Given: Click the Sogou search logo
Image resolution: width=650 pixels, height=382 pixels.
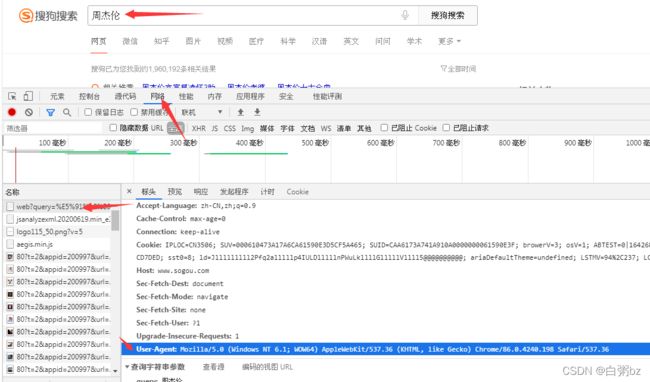Looking at the screenshot, I should click(x=48, y=16).
